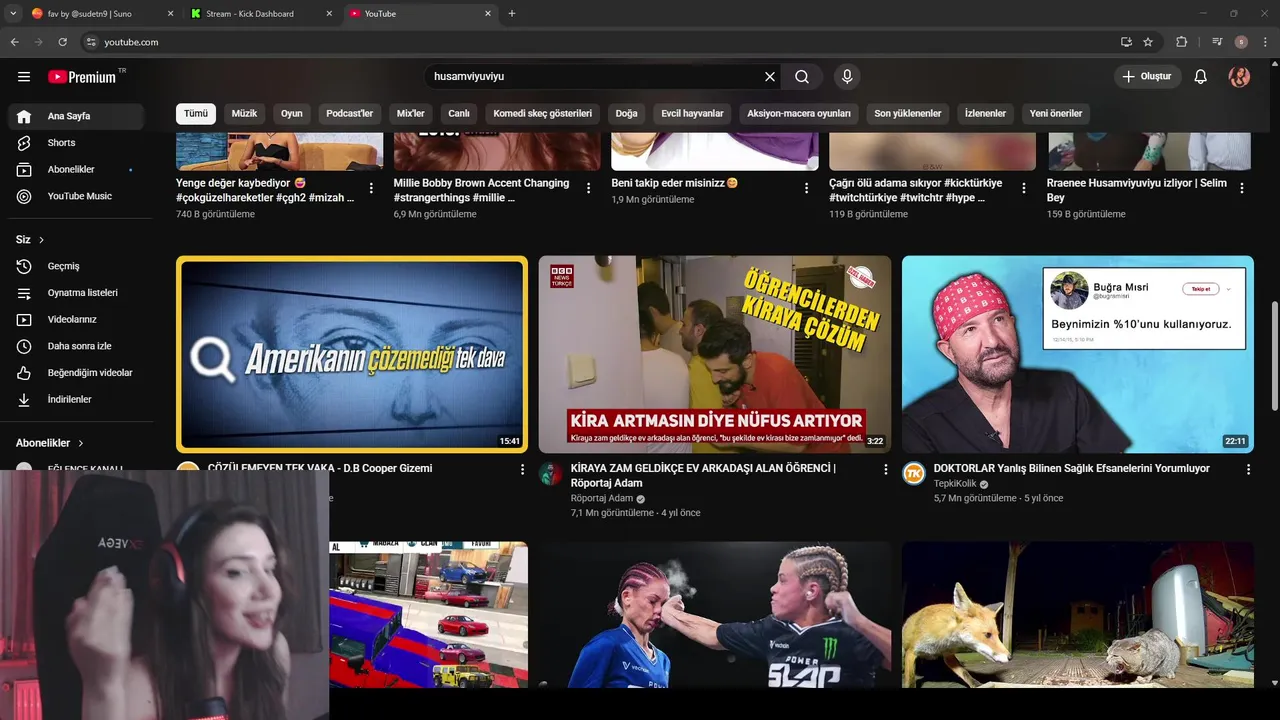Expand the Abonelikler section heading
The image size is (1280, 720).
pyautogui.click(x=50, y=443)
